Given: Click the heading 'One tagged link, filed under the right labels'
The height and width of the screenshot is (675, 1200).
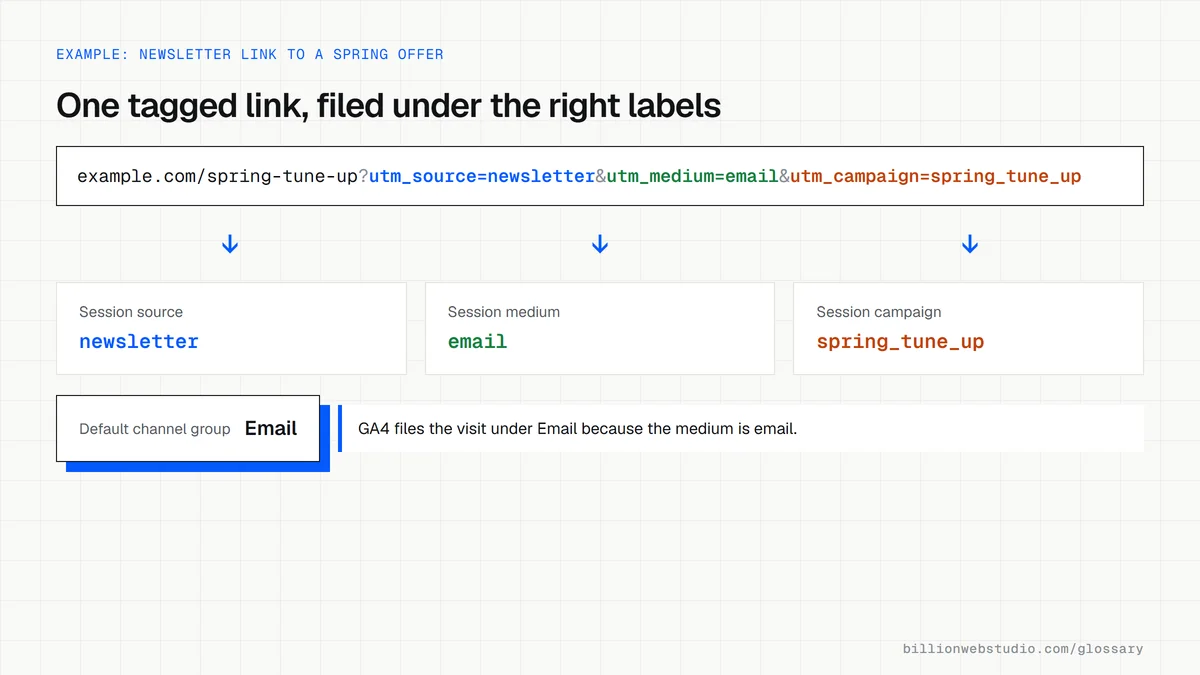Looking at the screenshot, I should point(388,105).
